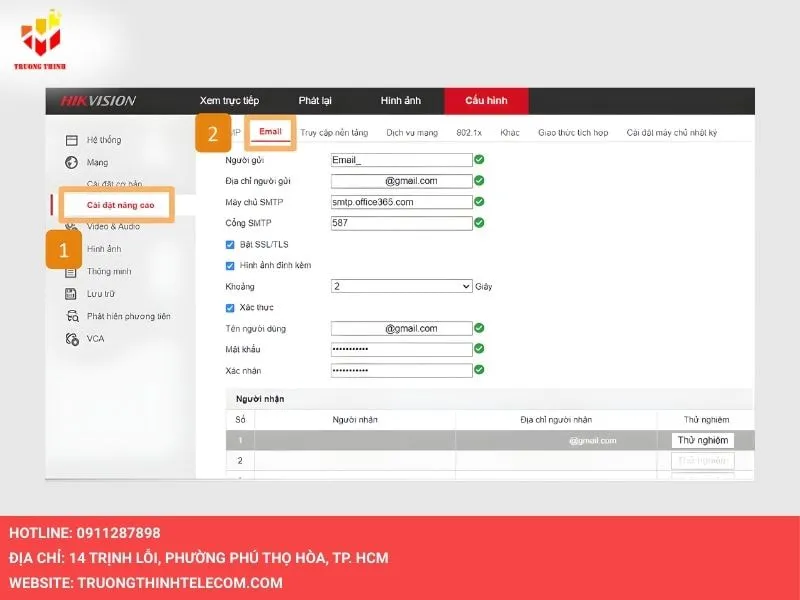Click the Máy chủ SMTP input field
The width and height of the screenshot is (800, 600).
[401, 202]
